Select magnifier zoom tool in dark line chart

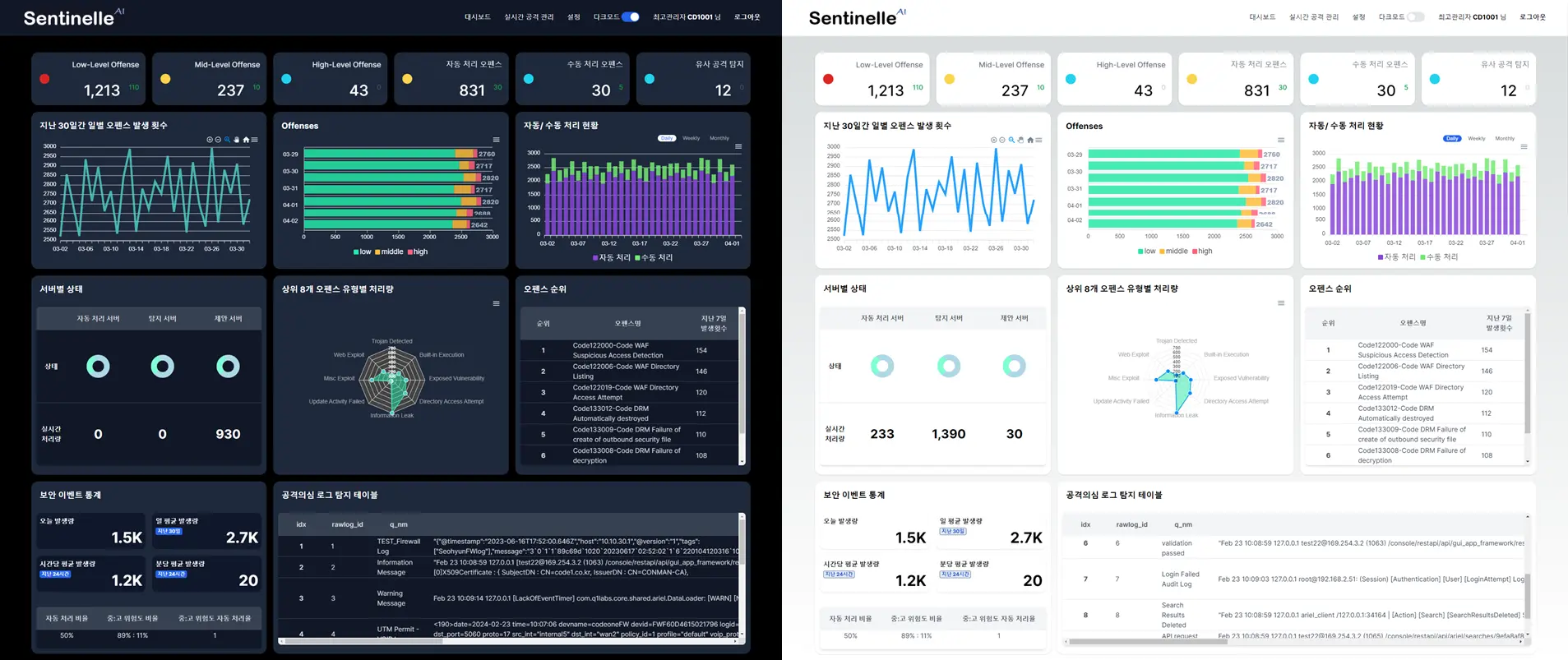click(x=228, y=140)
